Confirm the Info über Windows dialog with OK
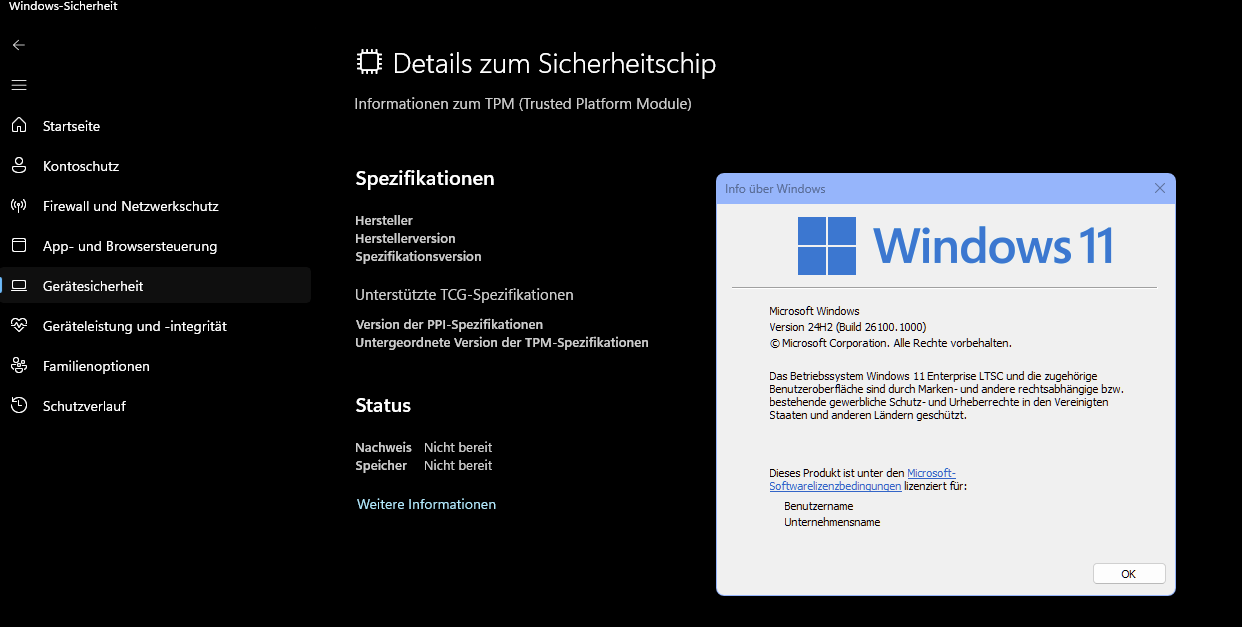 [x=1129, y=574]
